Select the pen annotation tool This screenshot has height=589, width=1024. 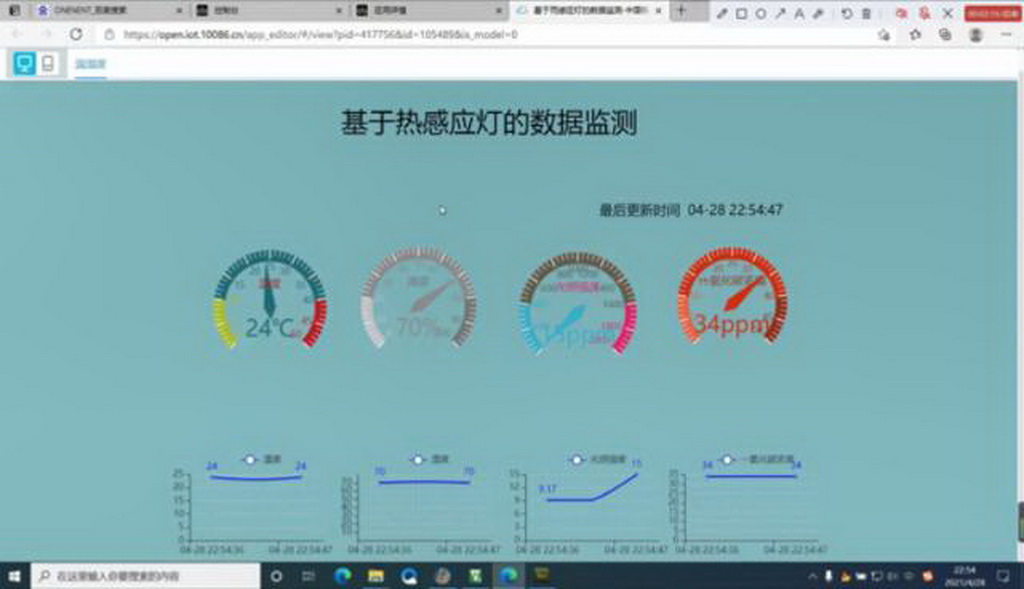[x=723, y=13]
